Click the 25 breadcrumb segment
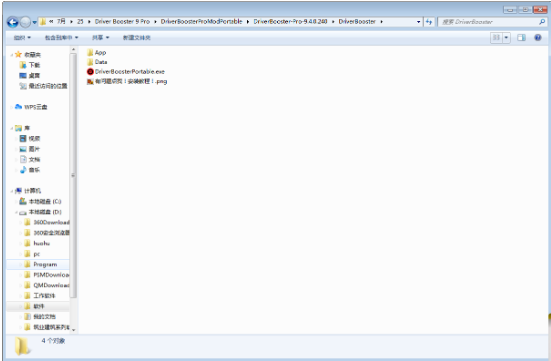This screenshot has height=361, width=551. pyautogui.click(x=80, y=22)
